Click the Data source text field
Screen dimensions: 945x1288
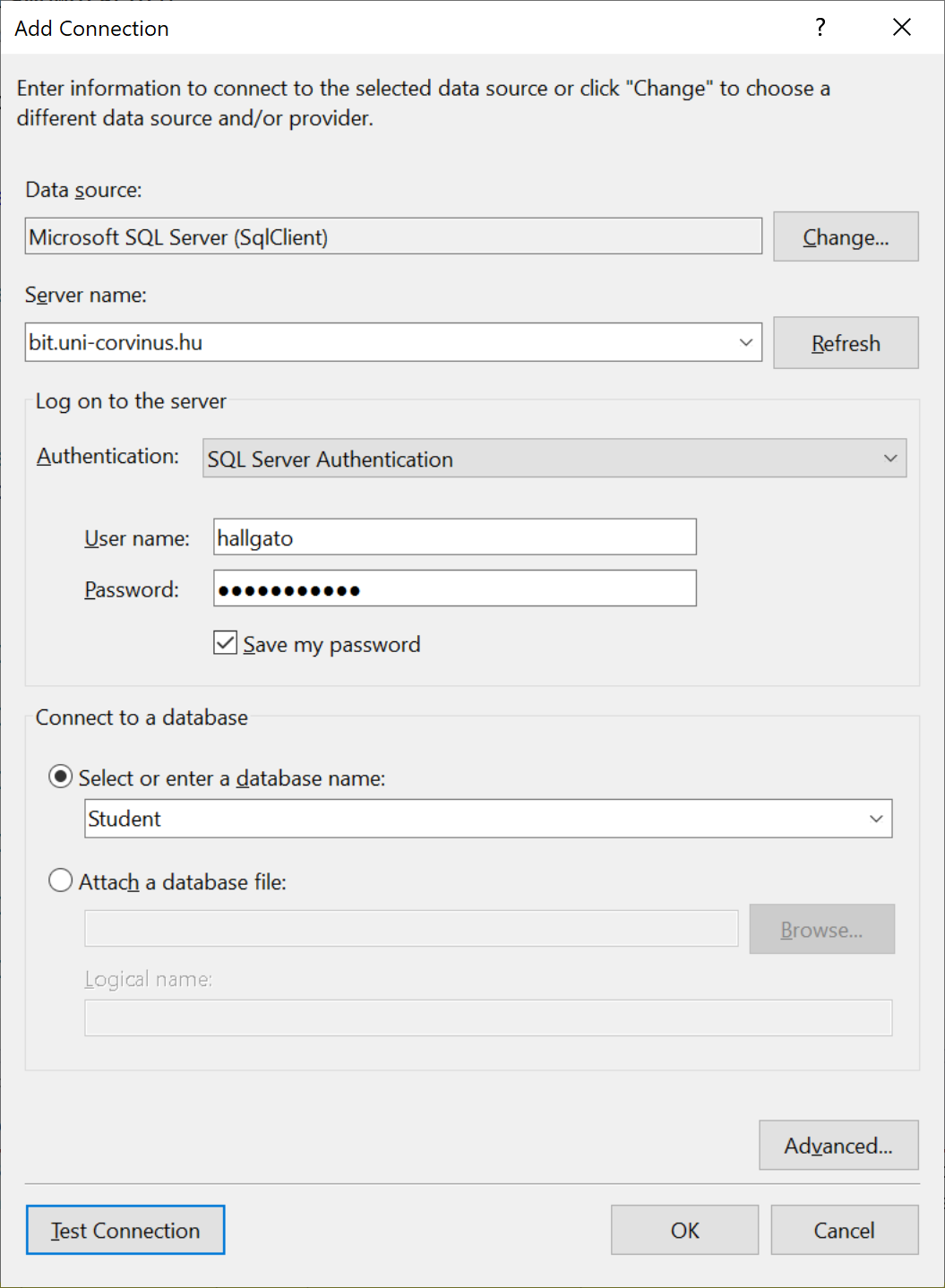[392, 237]
